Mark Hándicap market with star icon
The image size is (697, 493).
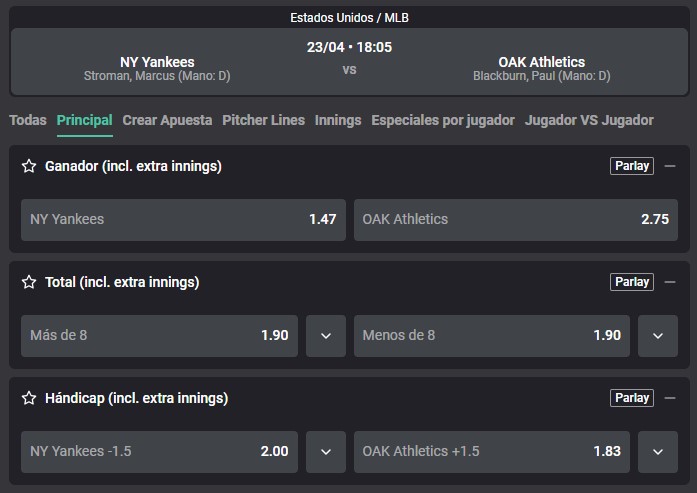pyautogui.click(x=29, y=398)
